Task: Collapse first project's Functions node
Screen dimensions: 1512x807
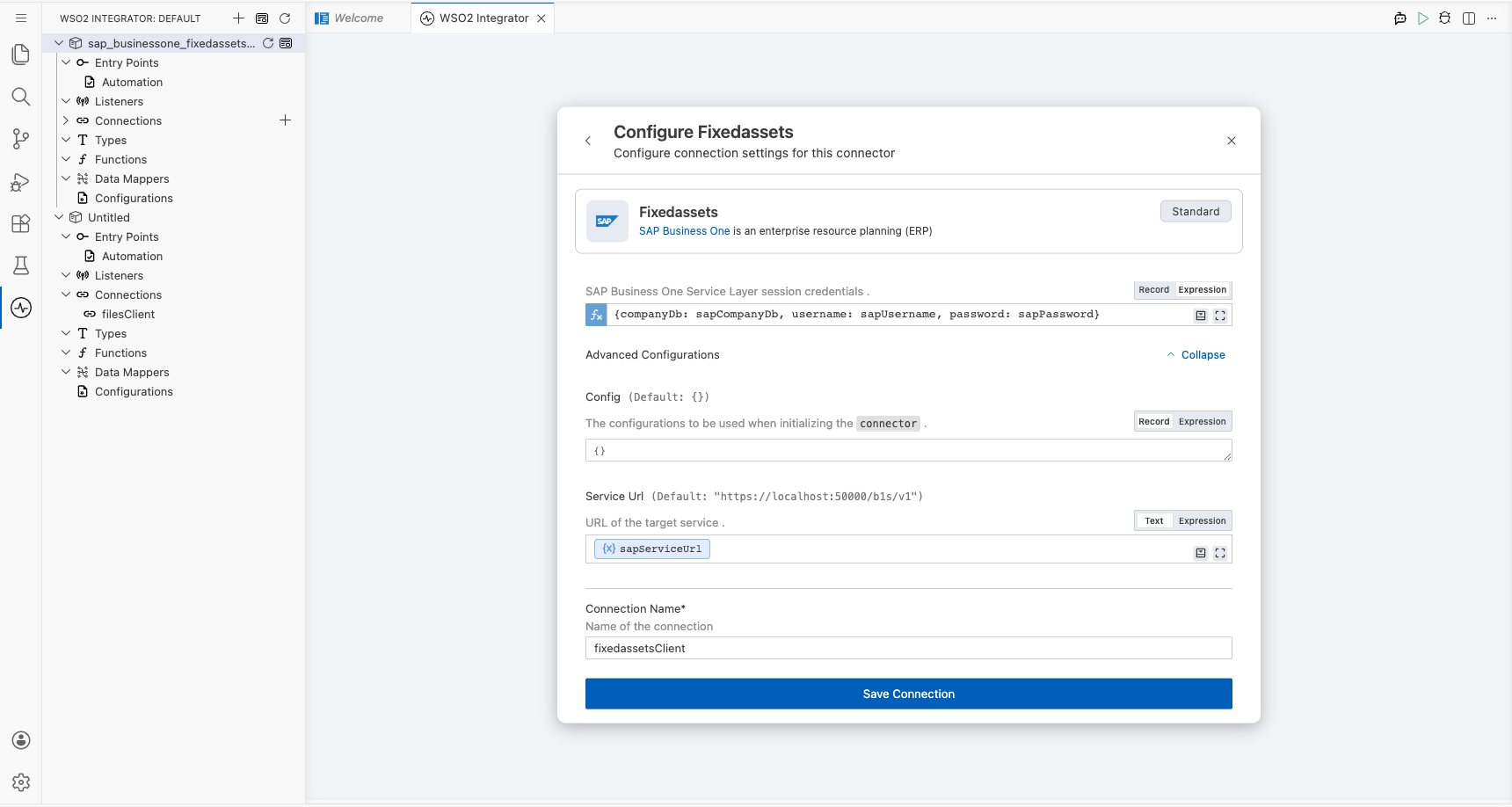Action: (x=66, y=159)
